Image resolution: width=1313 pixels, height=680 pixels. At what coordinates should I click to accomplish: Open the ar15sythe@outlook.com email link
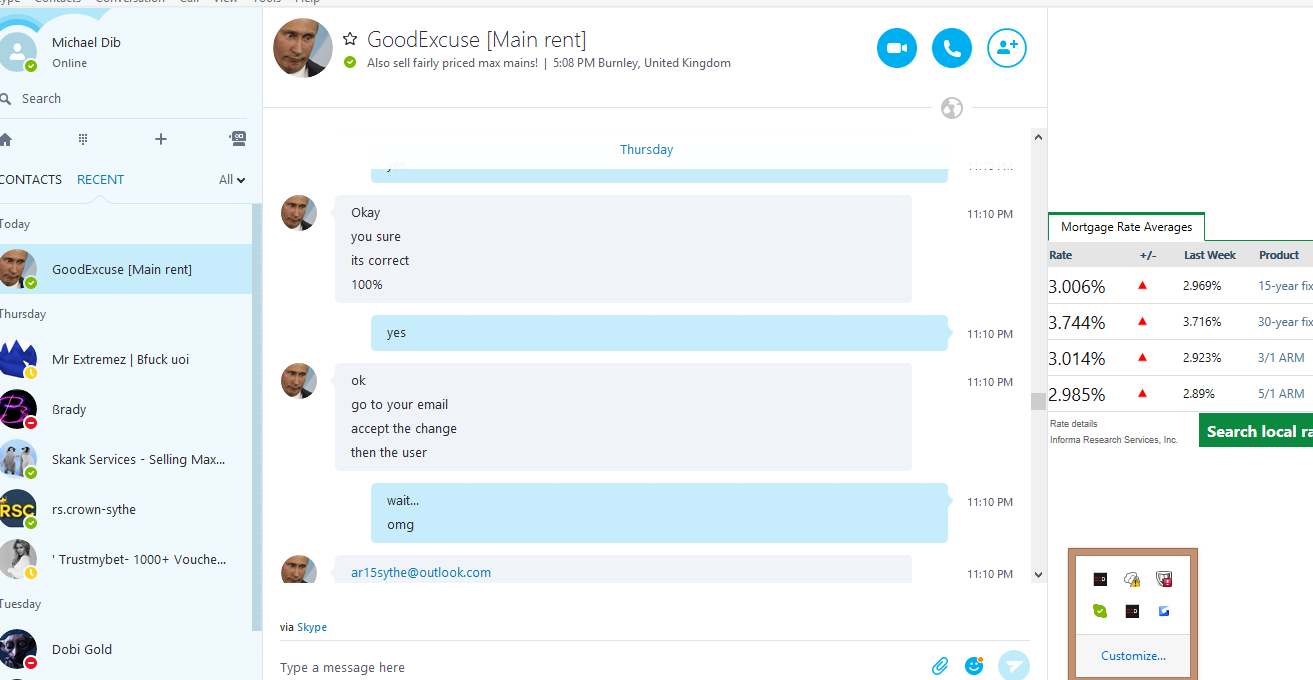click(421, 573)
